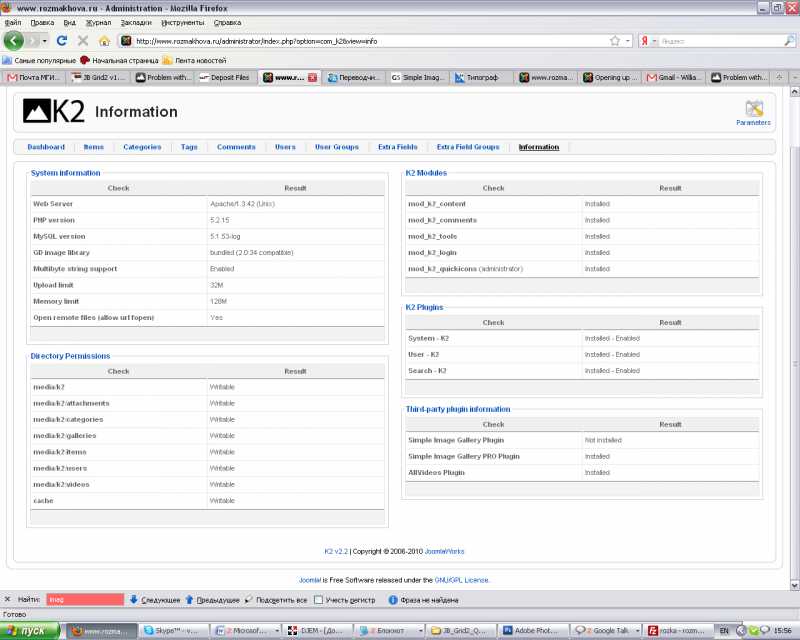800x640 pixels.
Task: Find next match with Следующее
Action: coord(155,600)
